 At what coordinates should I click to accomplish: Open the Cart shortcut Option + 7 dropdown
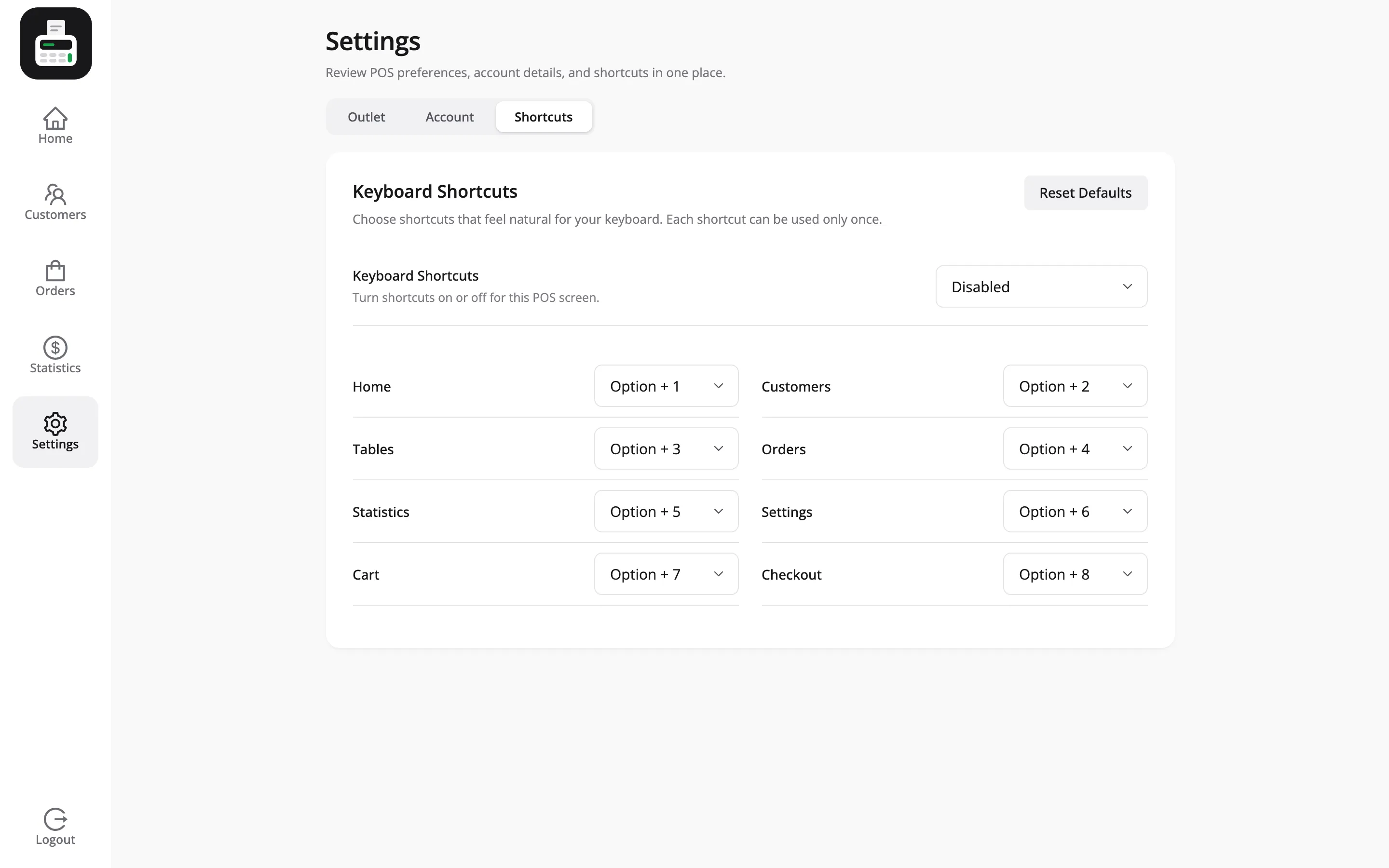coord(666,573)
